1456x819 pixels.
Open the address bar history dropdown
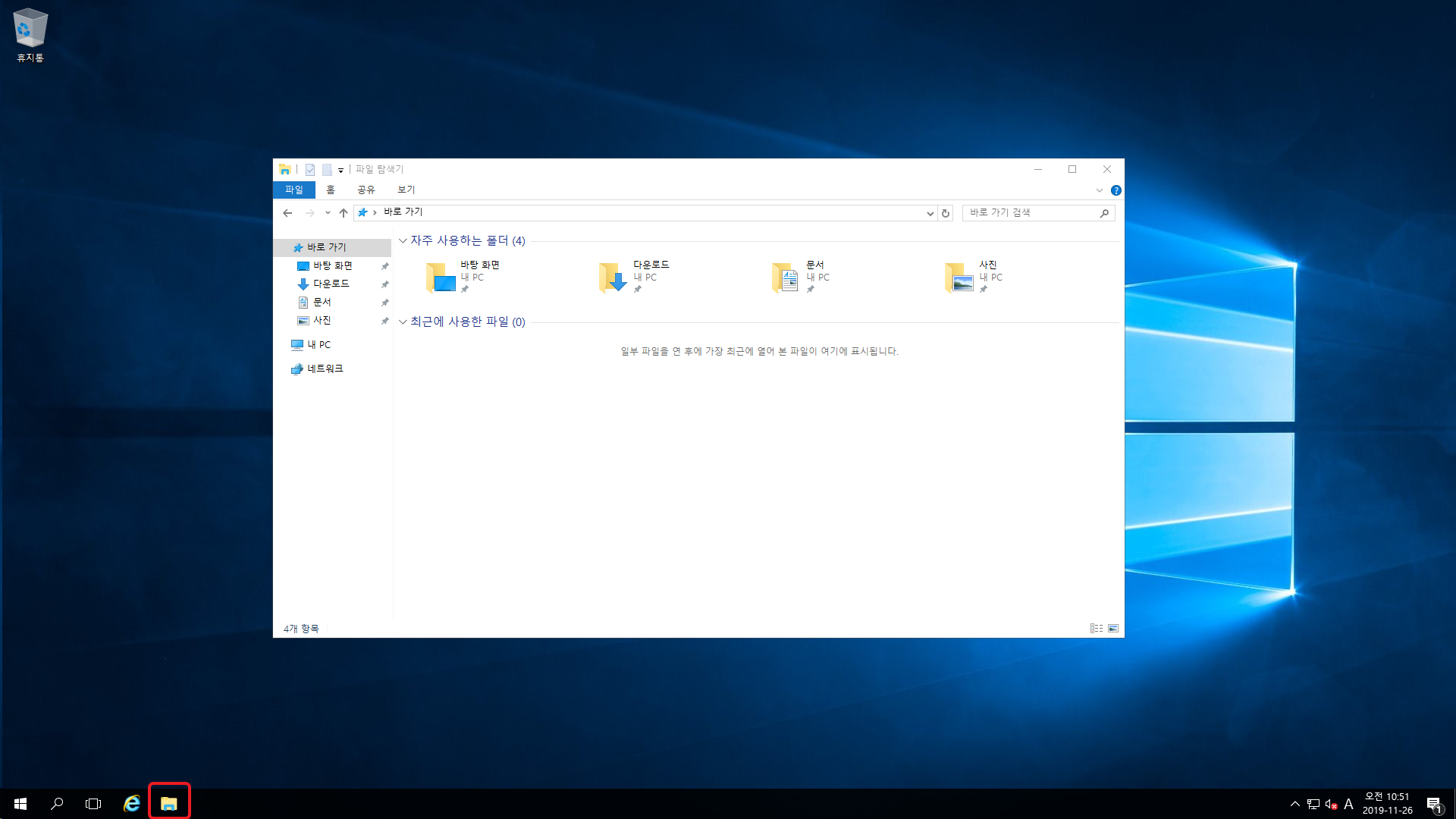pyautogui.click(x=930, y=213)
